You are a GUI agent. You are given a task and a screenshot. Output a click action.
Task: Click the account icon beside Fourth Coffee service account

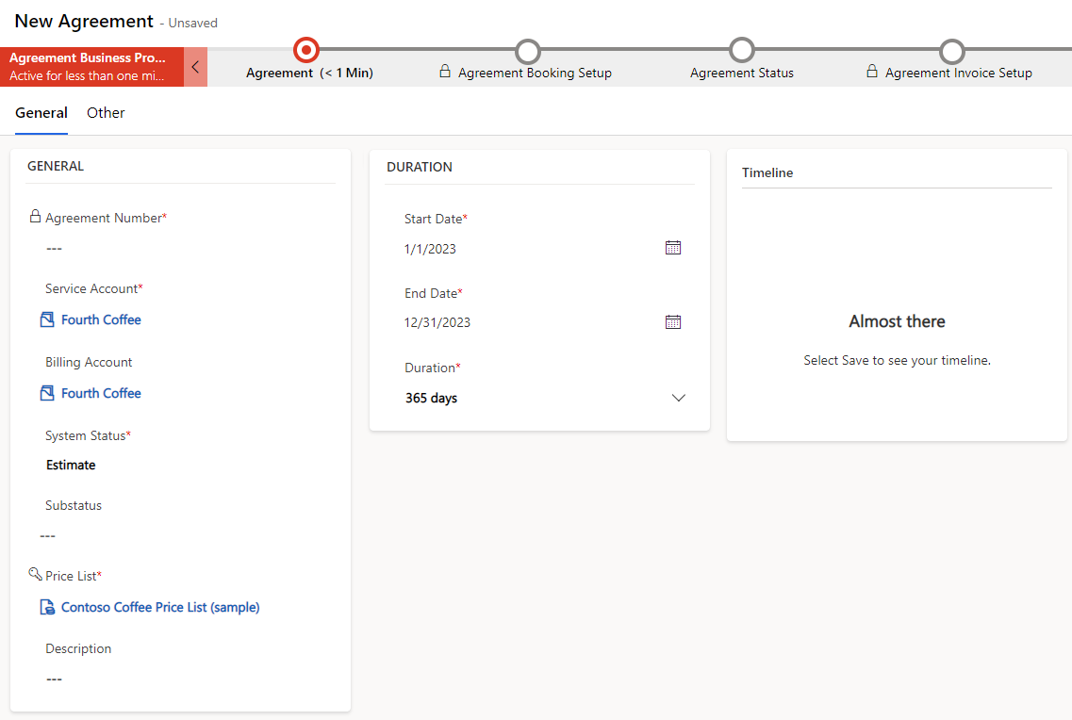point(46,318)
